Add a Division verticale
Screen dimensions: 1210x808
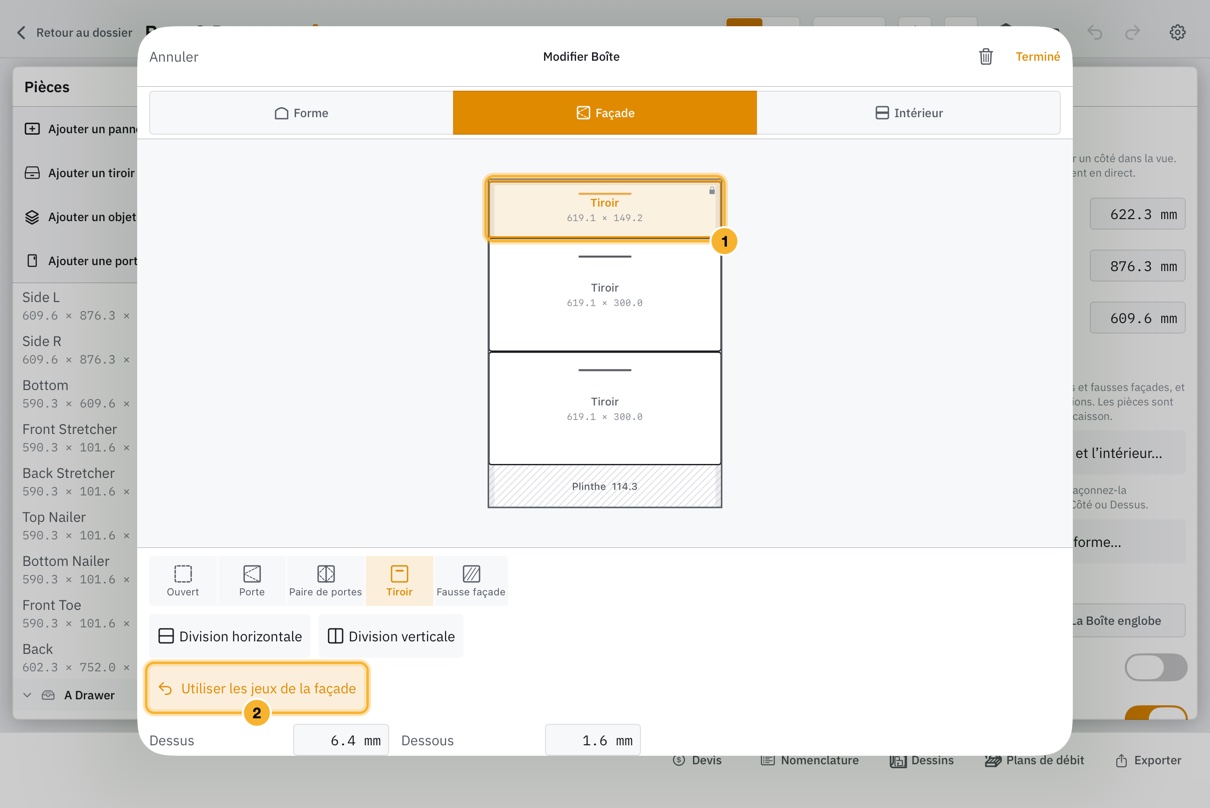tap(391, 636)
